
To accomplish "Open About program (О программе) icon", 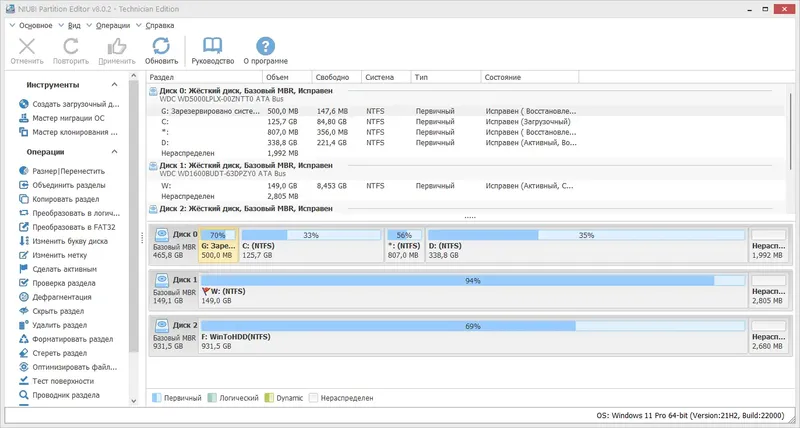I will point(265,46).
